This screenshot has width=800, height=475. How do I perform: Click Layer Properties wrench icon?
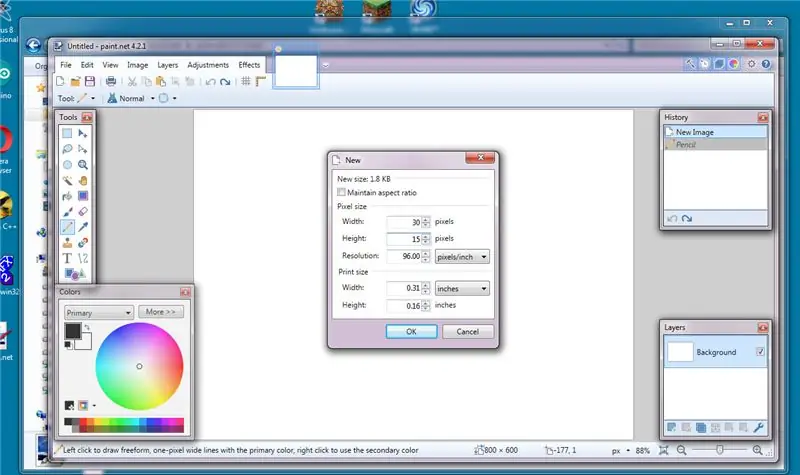click(759, 427)
